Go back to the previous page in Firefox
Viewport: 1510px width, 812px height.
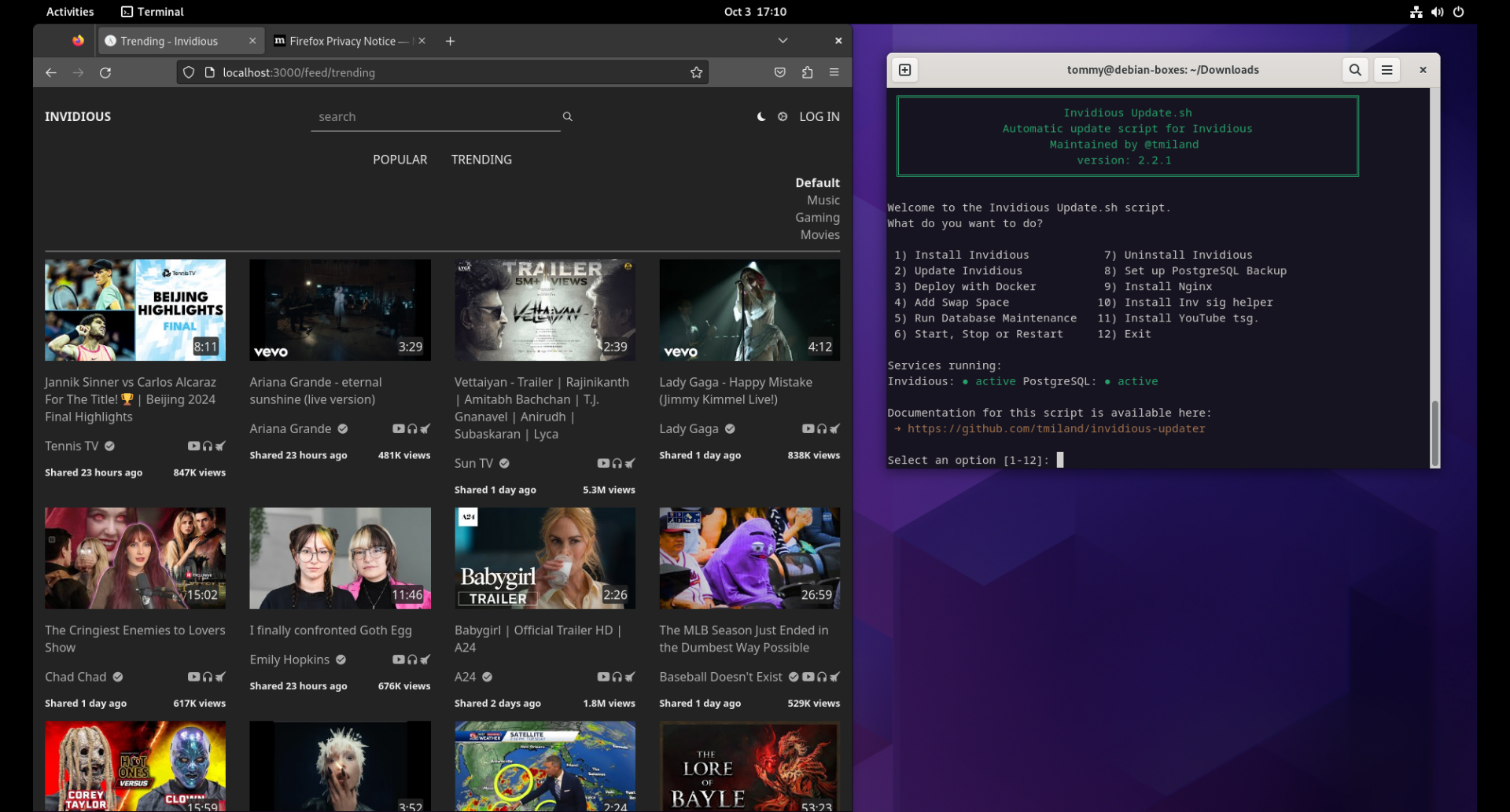pyautogui.click(x=51, y=72)
